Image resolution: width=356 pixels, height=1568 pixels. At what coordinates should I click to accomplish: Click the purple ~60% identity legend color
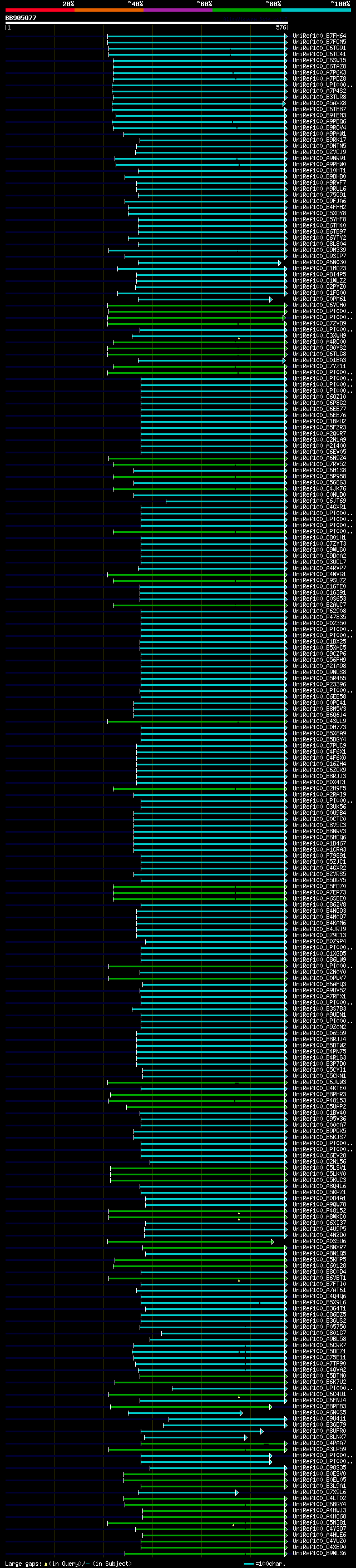click(x=179, y=10)
